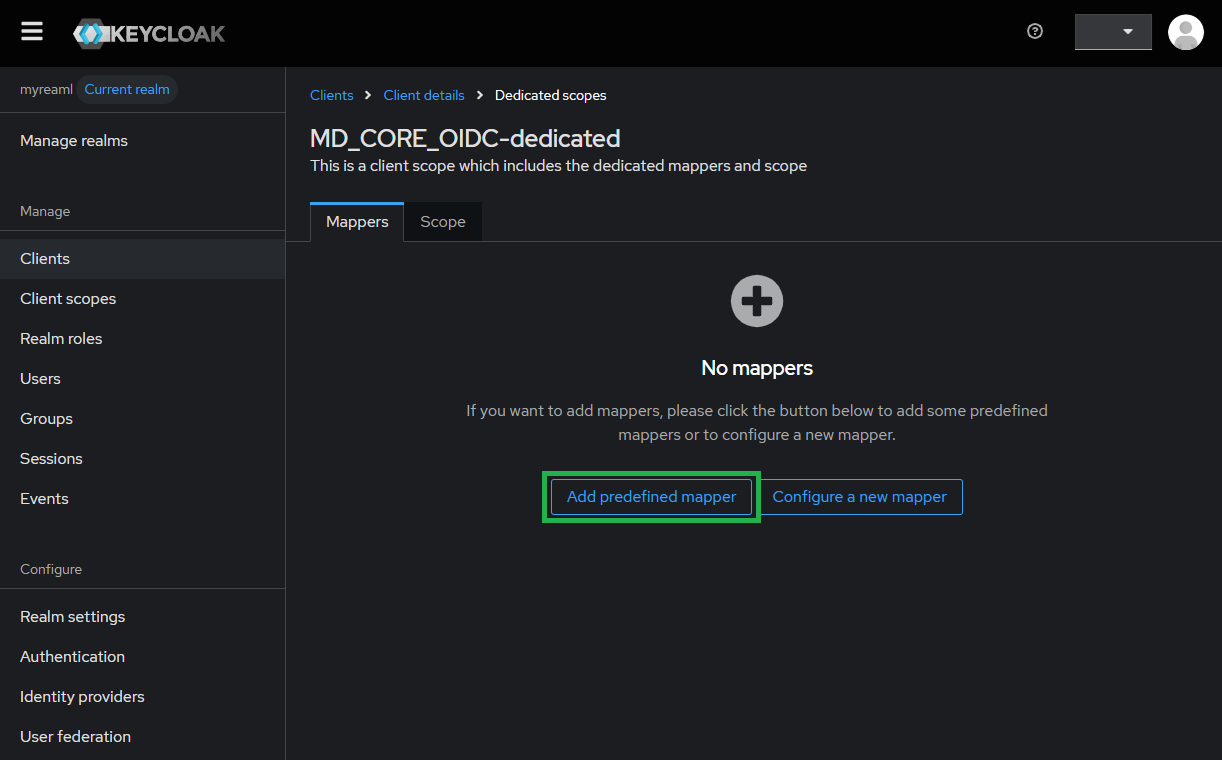The height and width of the screenshot is (760, 1222).
Task: Open Identity providers page
Action: pyautogui.click(x=82, y=697)
